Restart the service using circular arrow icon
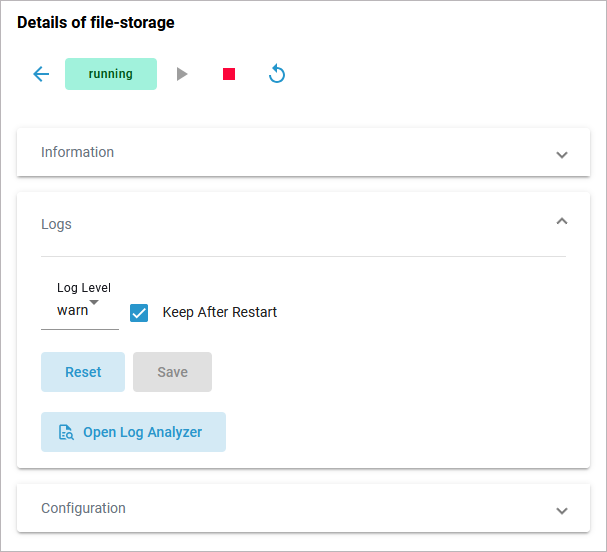607x552 pixels. pos(277,74)
